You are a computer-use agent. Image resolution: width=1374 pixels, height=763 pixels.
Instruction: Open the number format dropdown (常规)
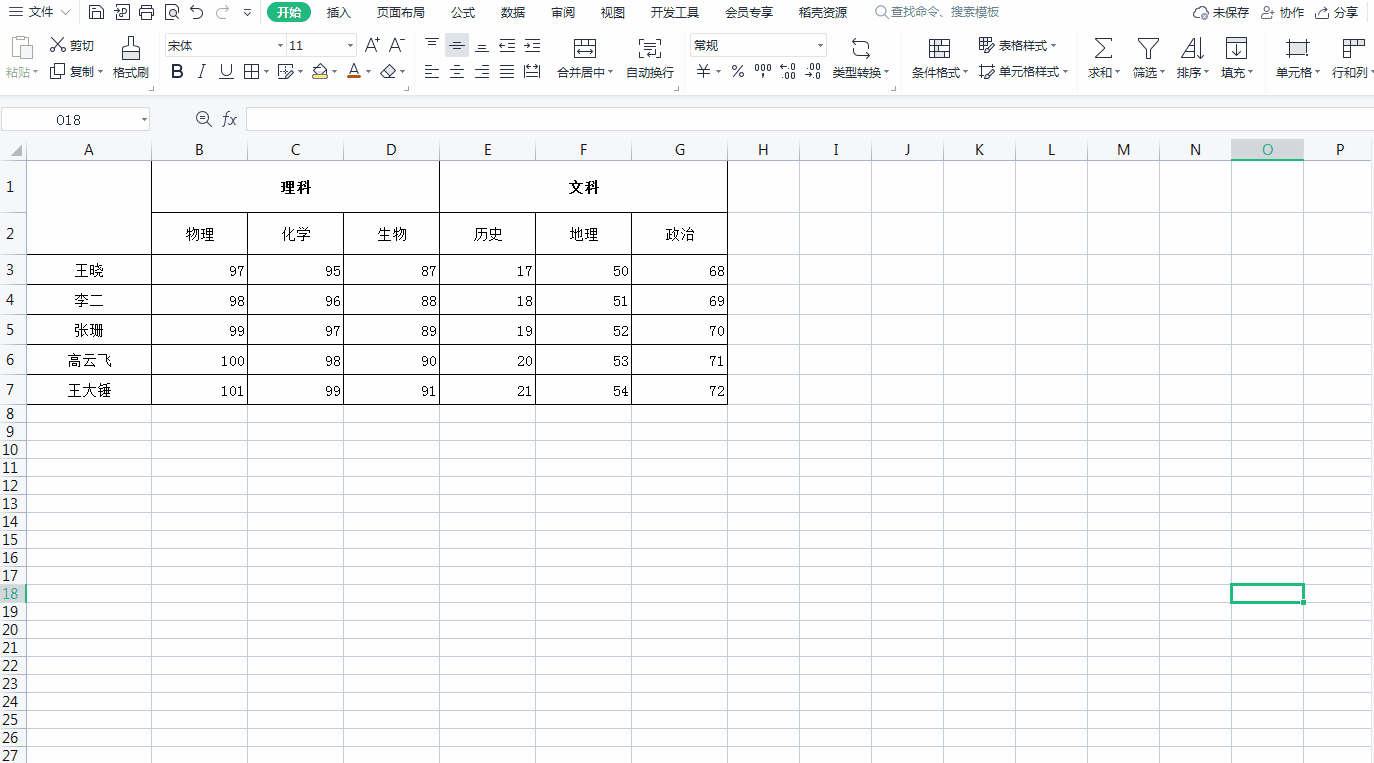pos(820,46)
